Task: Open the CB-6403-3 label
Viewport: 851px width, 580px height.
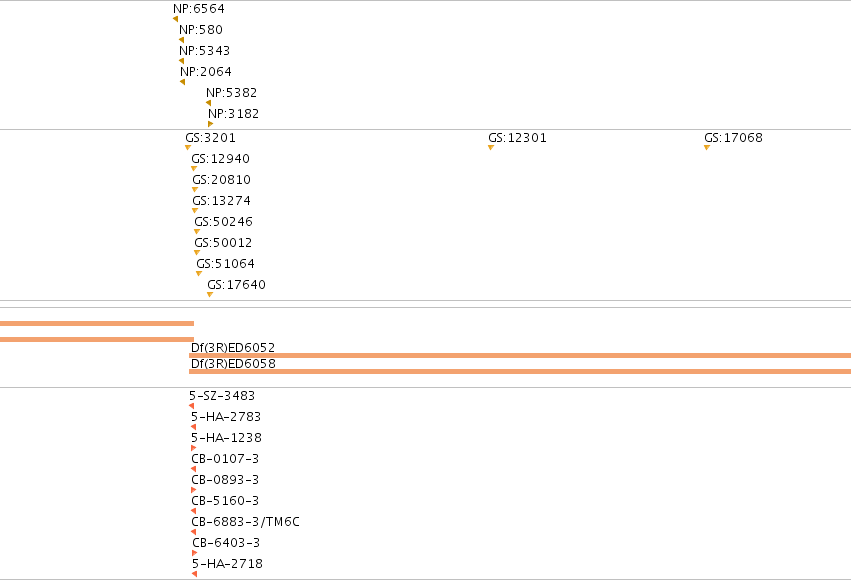Action: tap(226, 543)
